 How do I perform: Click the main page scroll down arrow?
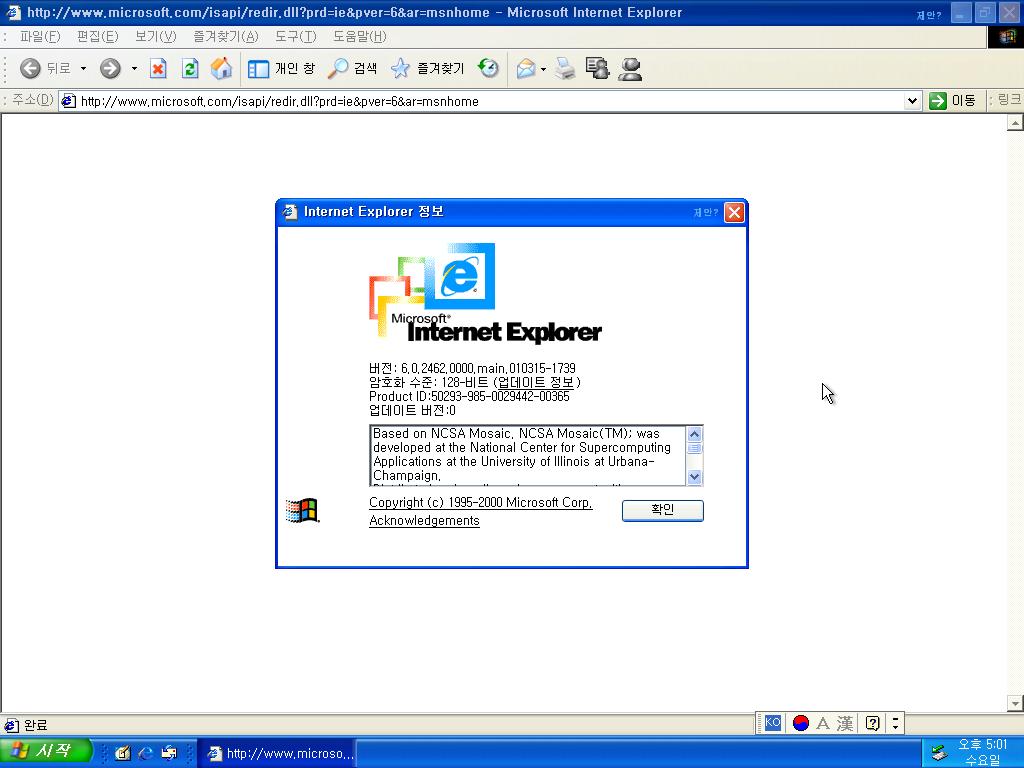[x=1015, y=703]
